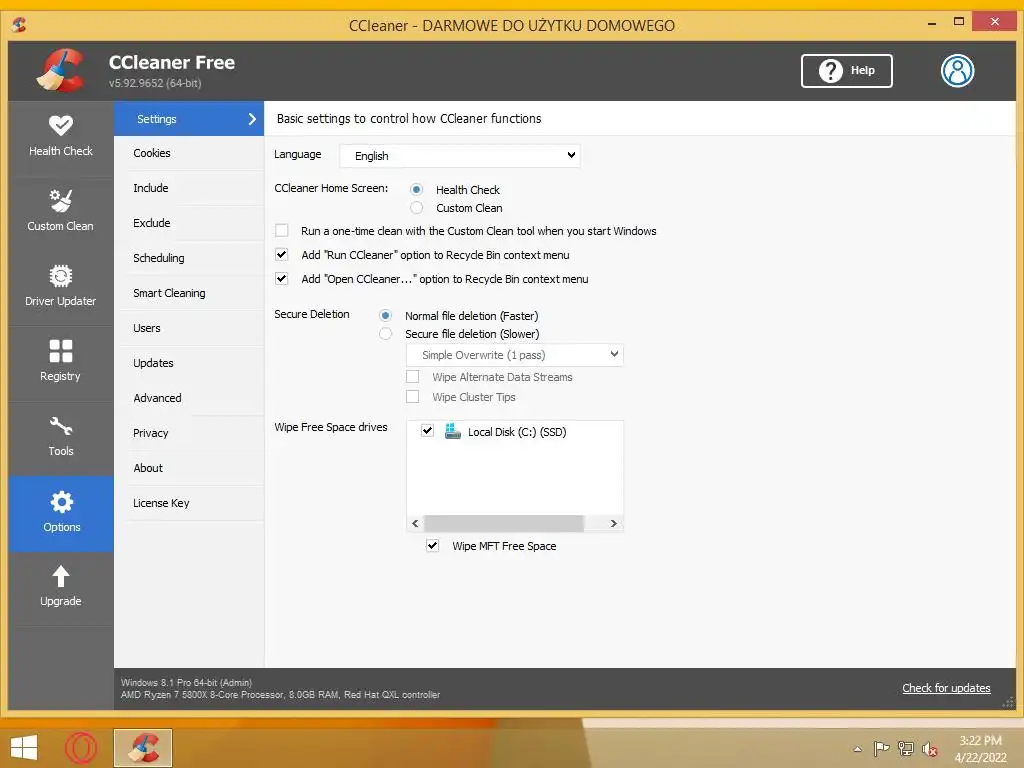Open the Registry cleaner section
The image size is (1024, 768).
point(61,362)
